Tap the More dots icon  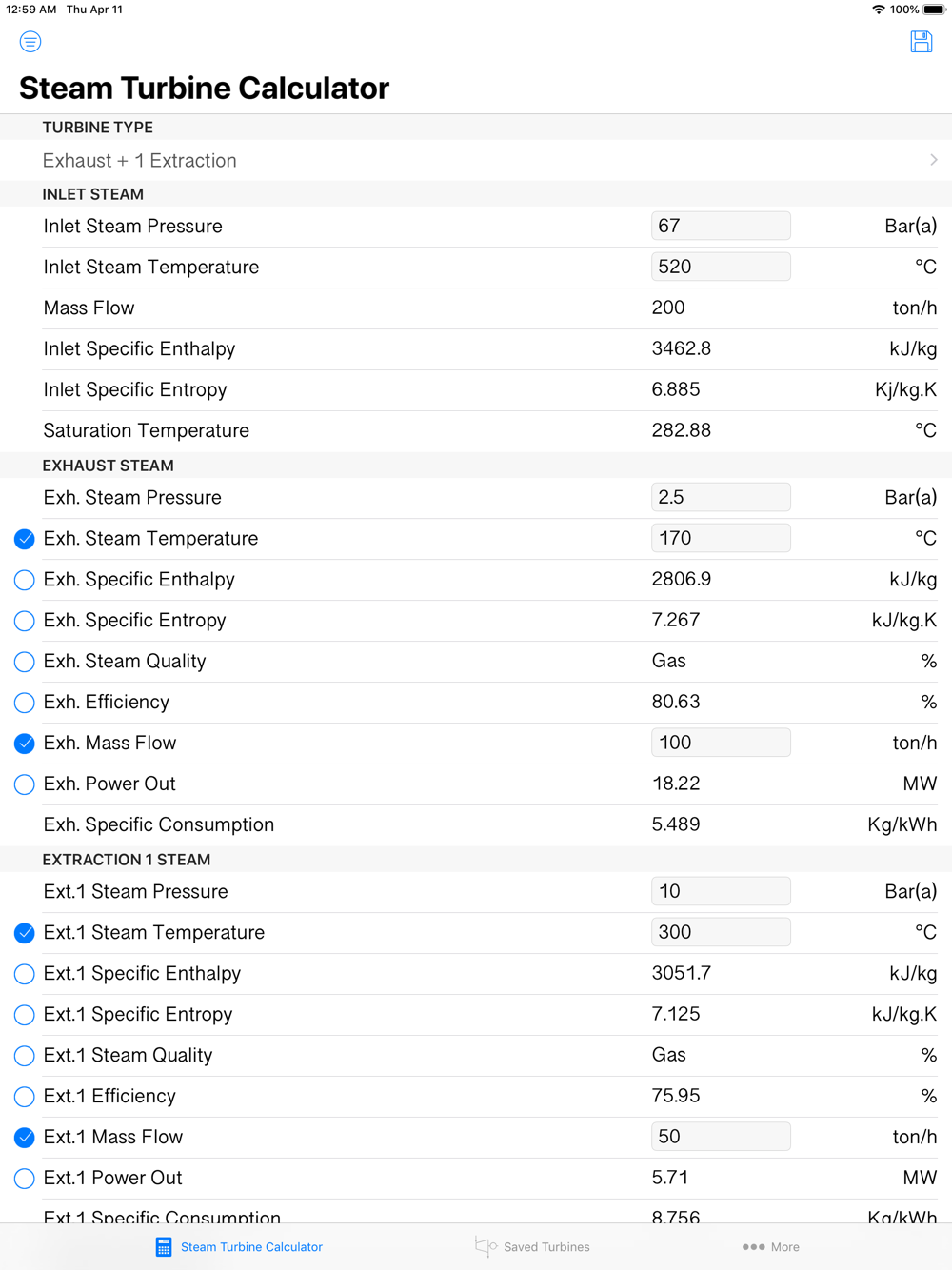pyautogui.click(x=753, y=1247)
